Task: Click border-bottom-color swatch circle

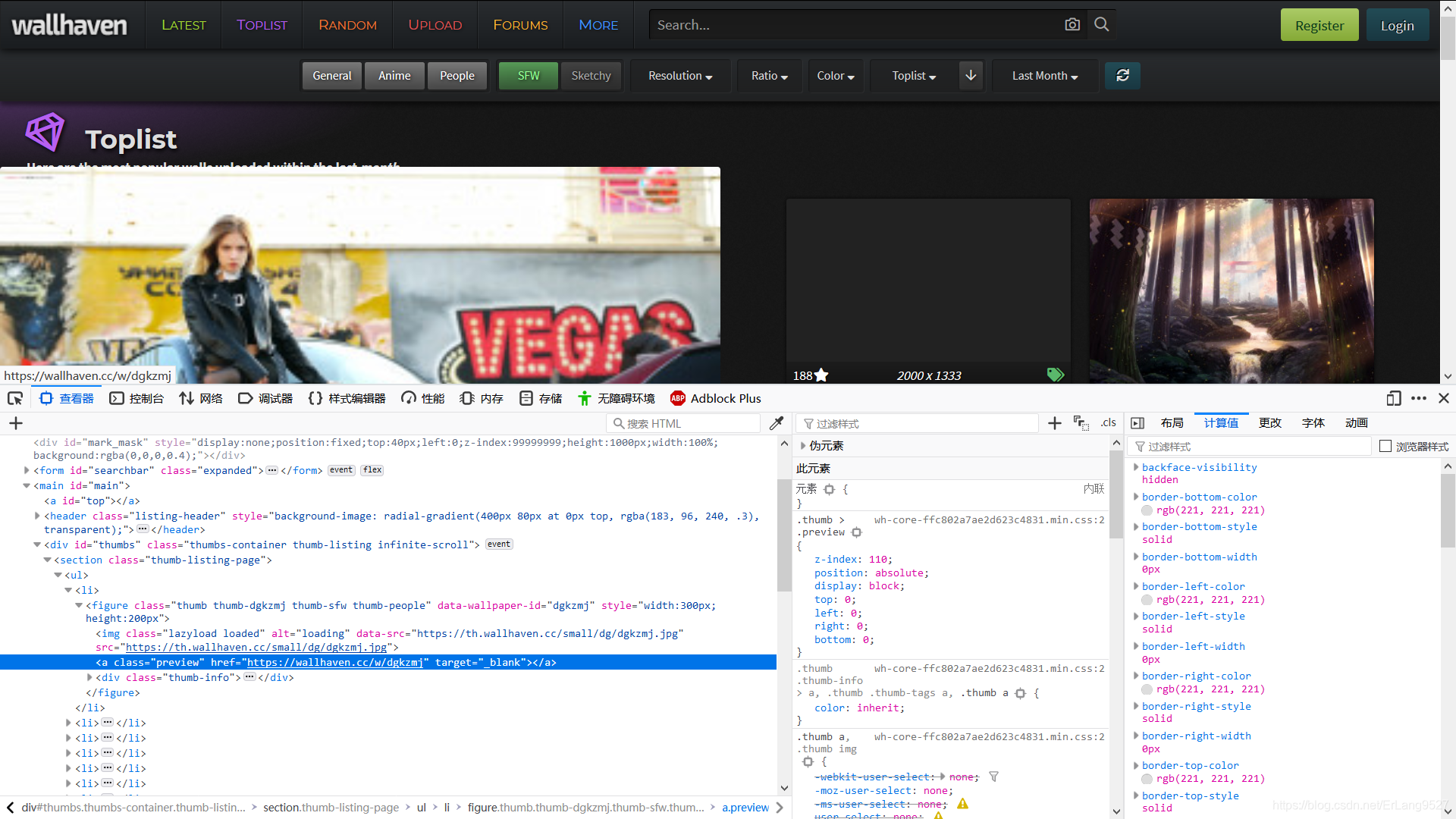Action: tap(1147, 510)
